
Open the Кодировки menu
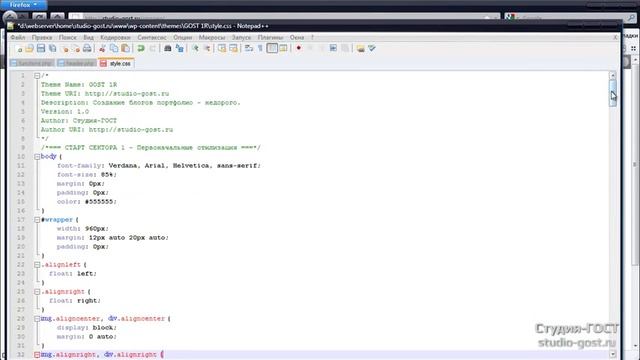tap(115, 37)
